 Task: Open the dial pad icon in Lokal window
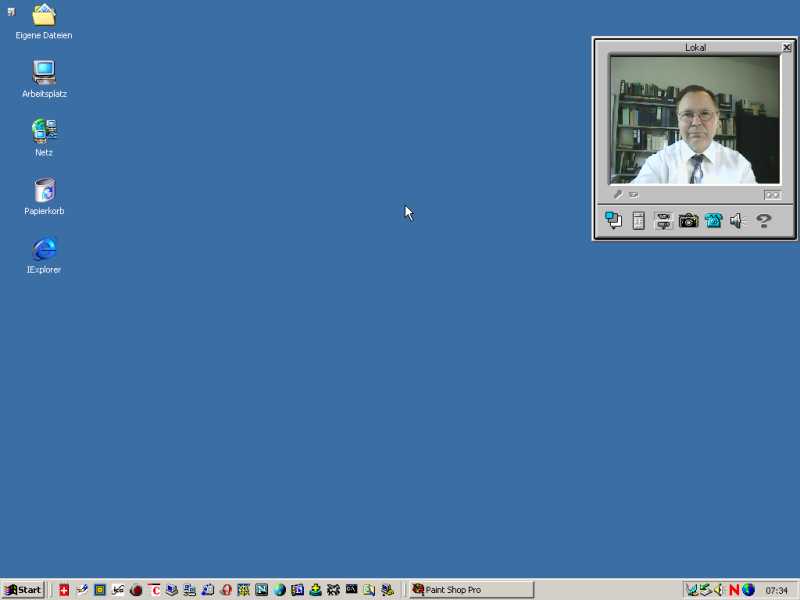pyautogui.click(x=638, y=220)
